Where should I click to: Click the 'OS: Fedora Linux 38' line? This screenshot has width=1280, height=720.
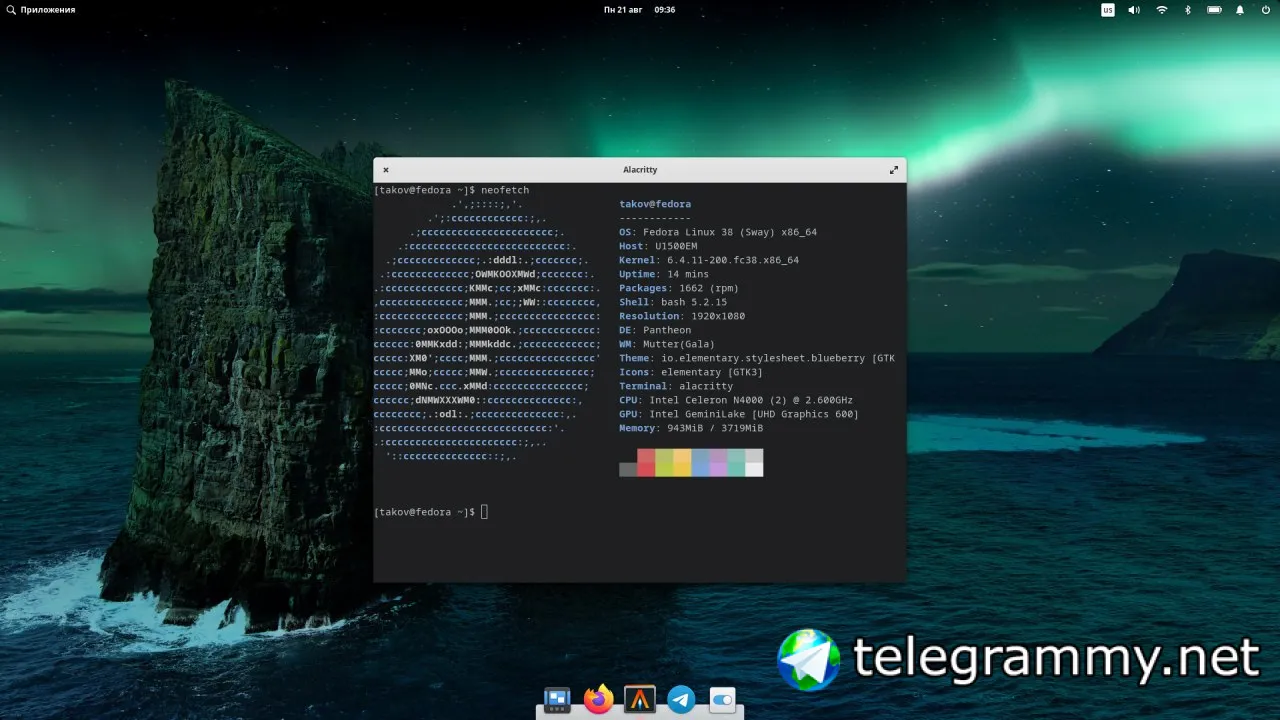(x=718, y=232)
